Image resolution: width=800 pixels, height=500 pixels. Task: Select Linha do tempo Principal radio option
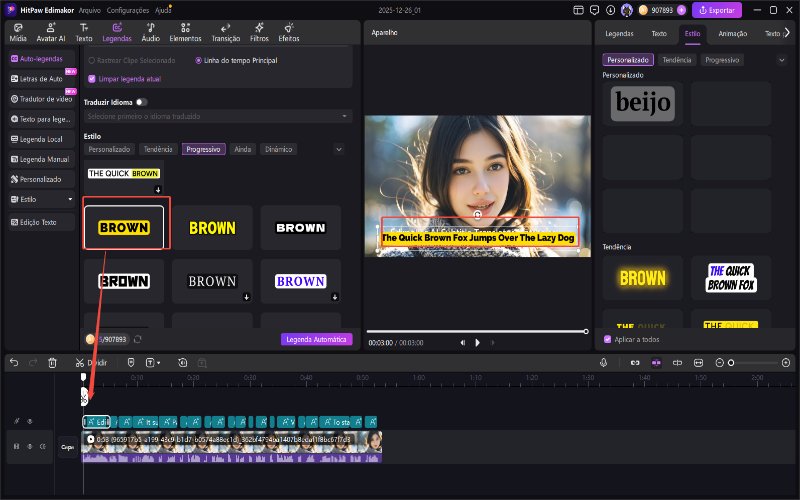pyautogui.click(x=198, y=61)
